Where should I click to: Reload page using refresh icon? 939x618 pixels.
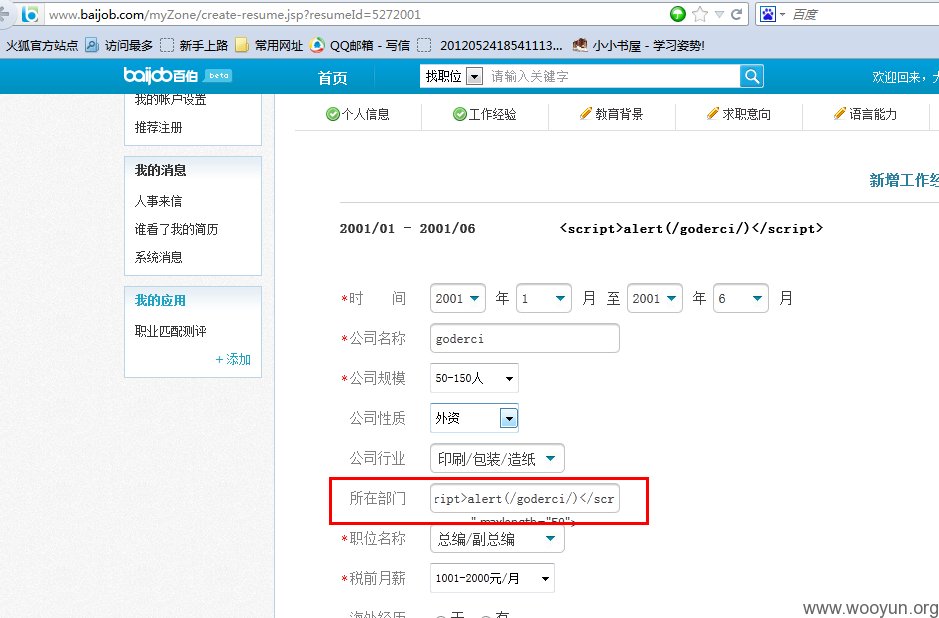737,14
